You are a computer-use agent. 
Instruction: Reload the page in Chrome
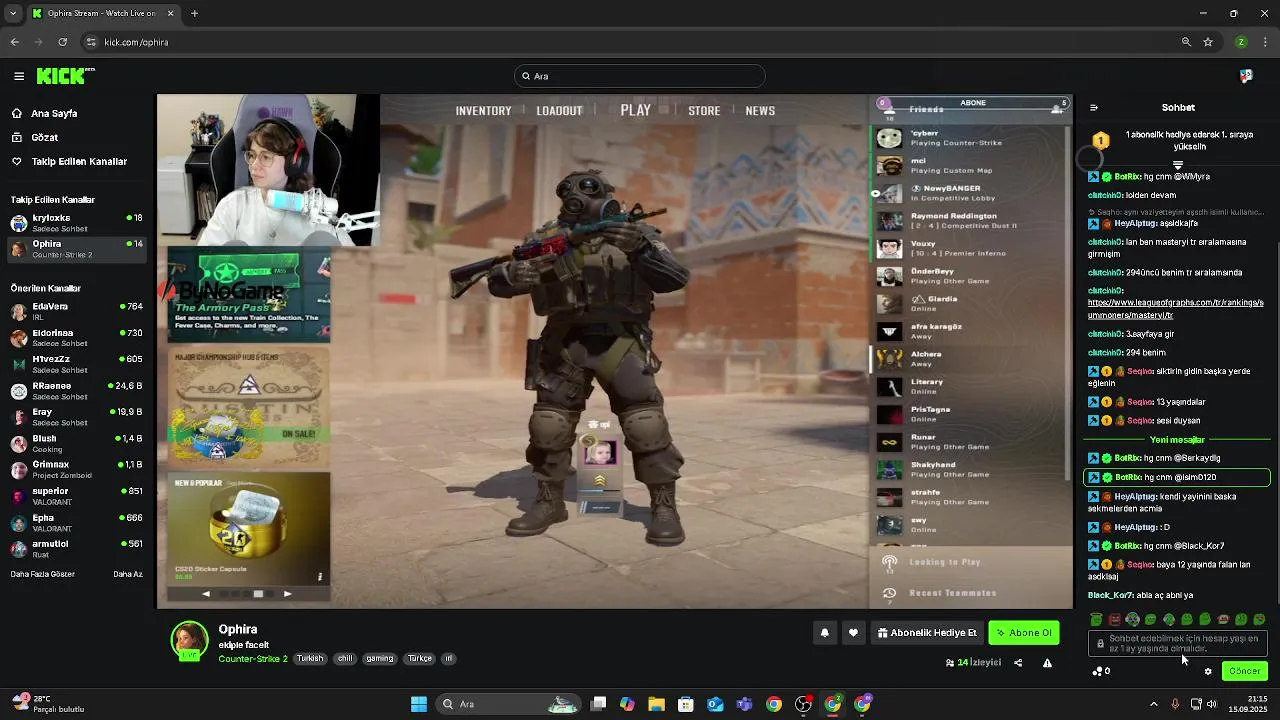coord(62,42)
